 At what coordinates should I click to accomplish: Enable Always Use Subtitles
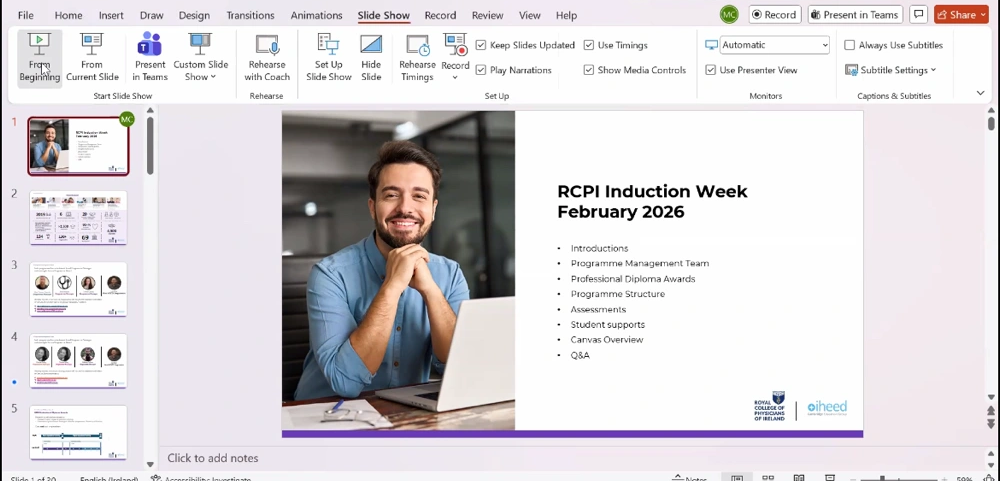(850, 45)
